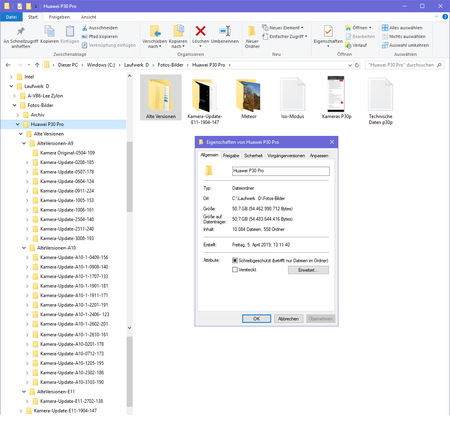Click the Erweitert button
The height and width of the screenshot is (425, 450).
tap(308, 270)
